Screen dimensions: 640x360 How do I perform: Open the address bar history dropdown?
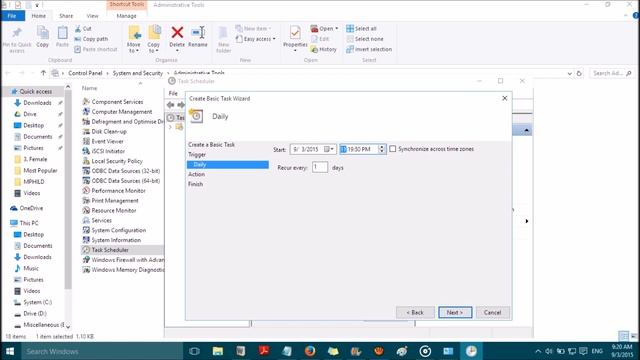[x=569, y=73]
